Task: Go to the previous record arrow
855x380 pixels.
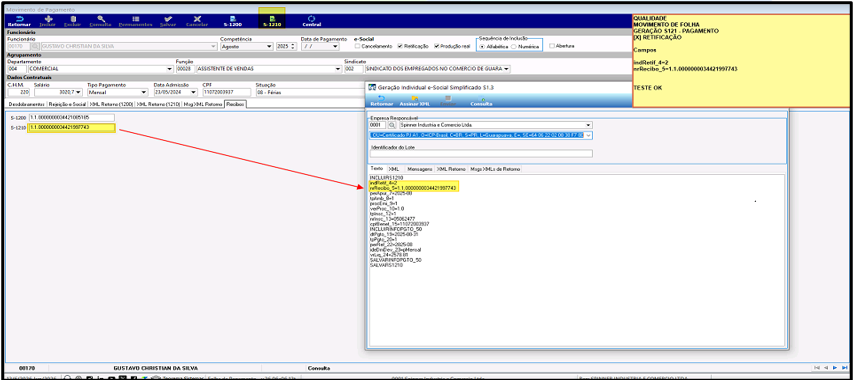Action: click(826, 368)
